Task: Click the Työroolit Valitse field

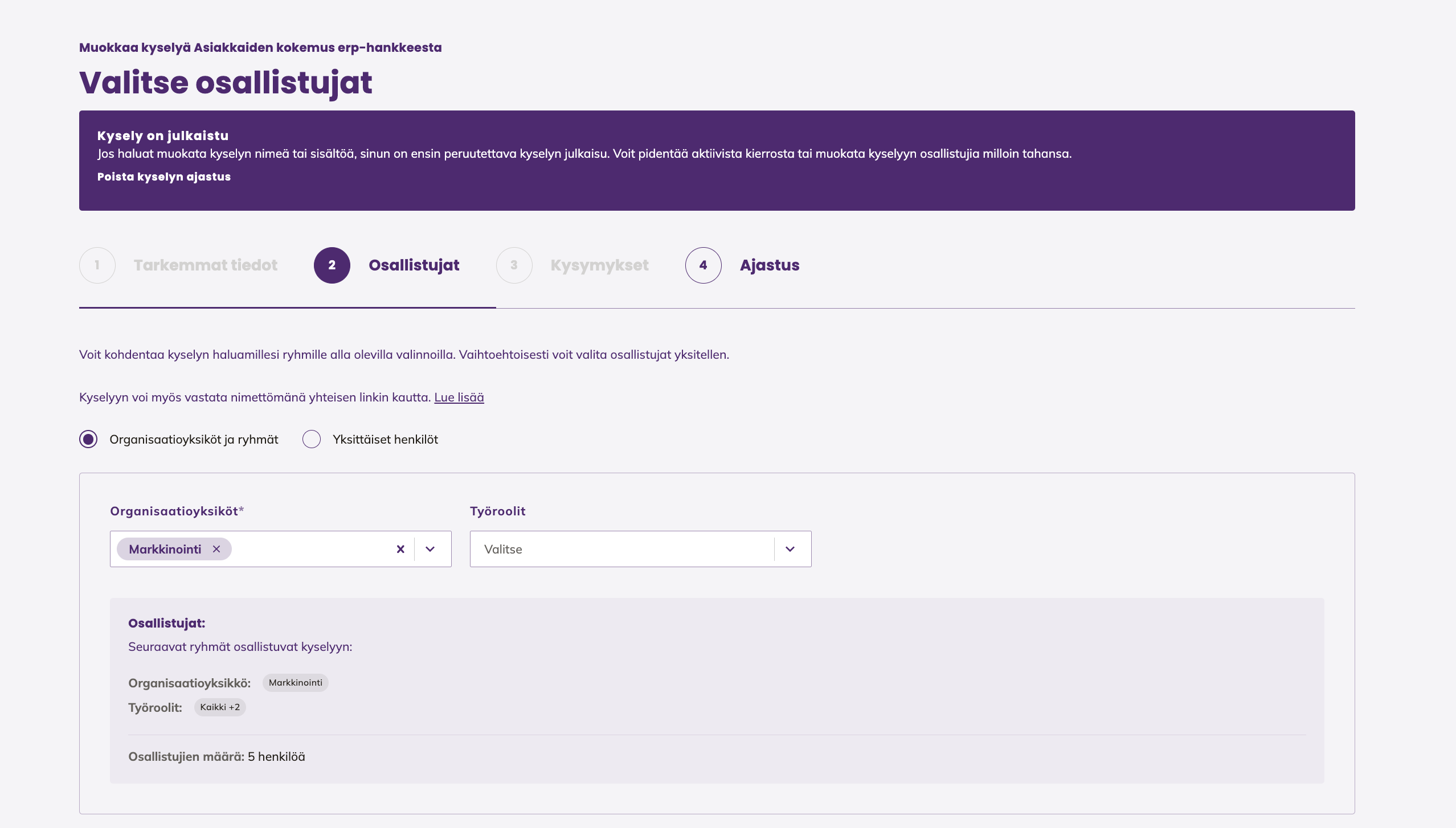Action: click(x=621, y=549)
